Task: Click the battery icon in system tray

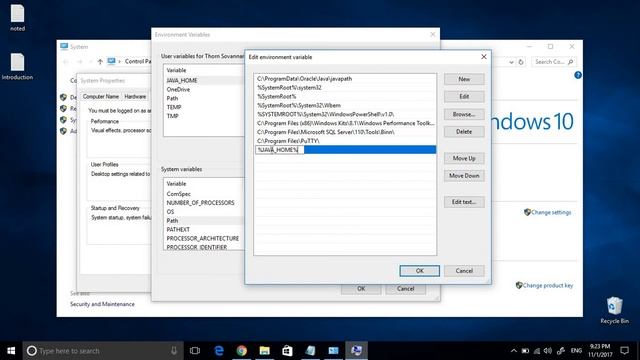Action: (525, 351)
